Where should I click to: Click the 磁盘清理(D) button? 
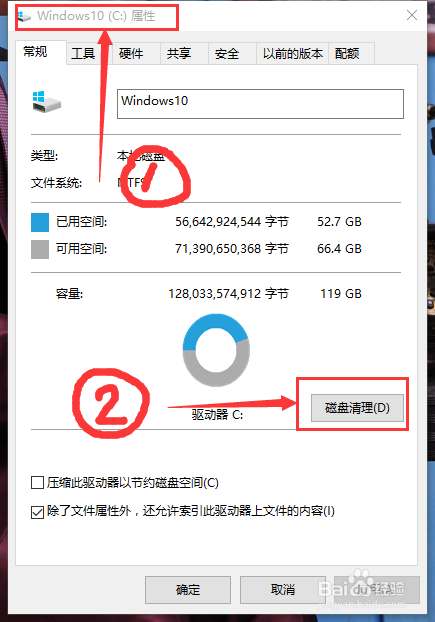coord(357,408)
